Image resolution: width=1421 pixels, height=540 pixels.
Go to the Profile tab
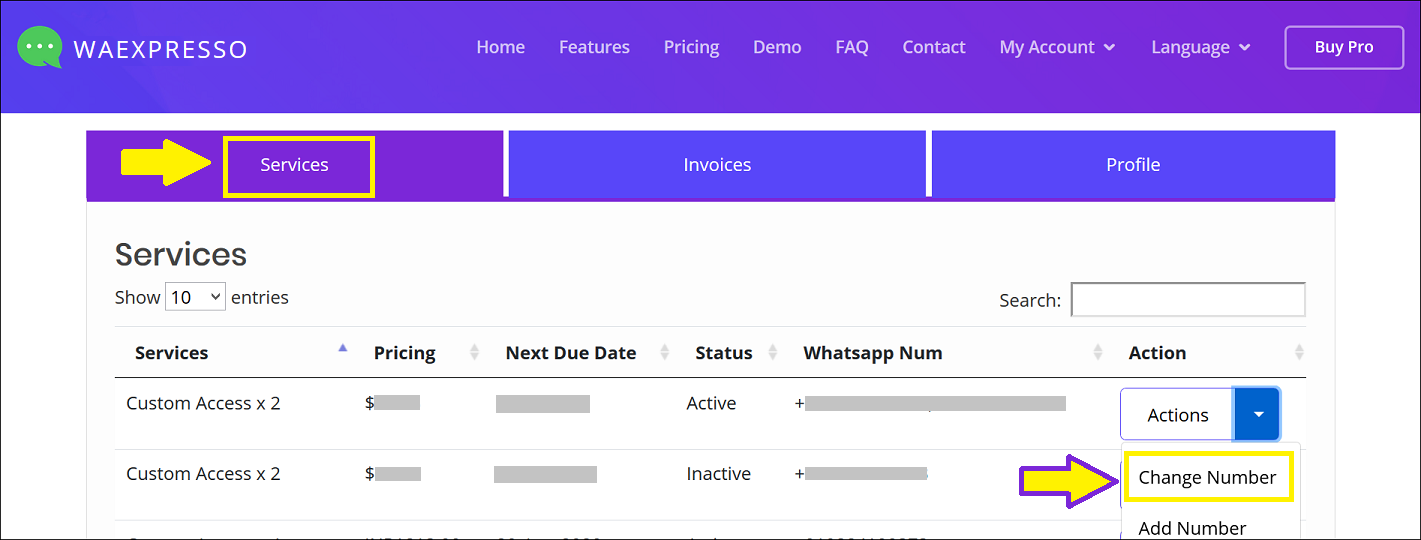(x=1133, y=165)
